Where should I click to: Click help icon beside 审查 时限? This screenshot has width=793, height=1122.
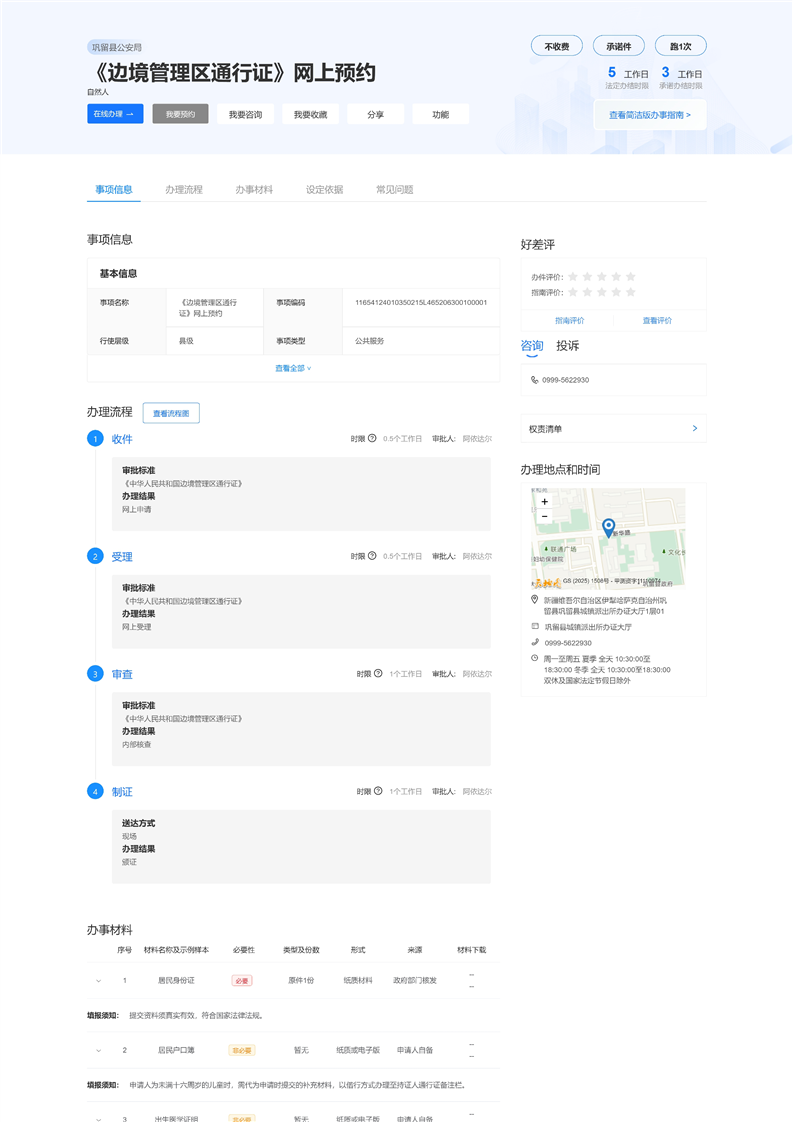coord(379,674)
